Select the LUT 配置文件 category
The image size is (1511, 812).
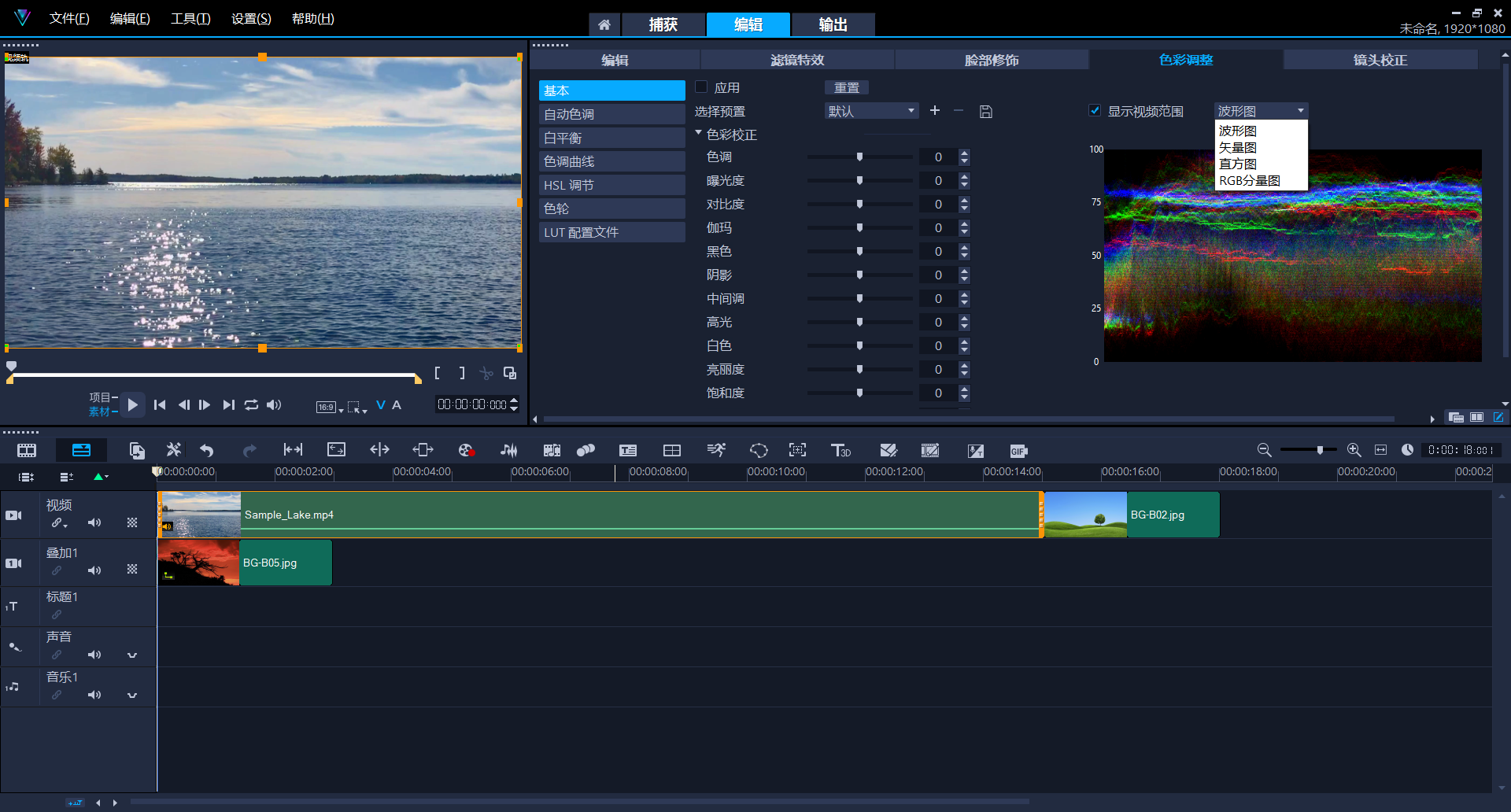611,232
